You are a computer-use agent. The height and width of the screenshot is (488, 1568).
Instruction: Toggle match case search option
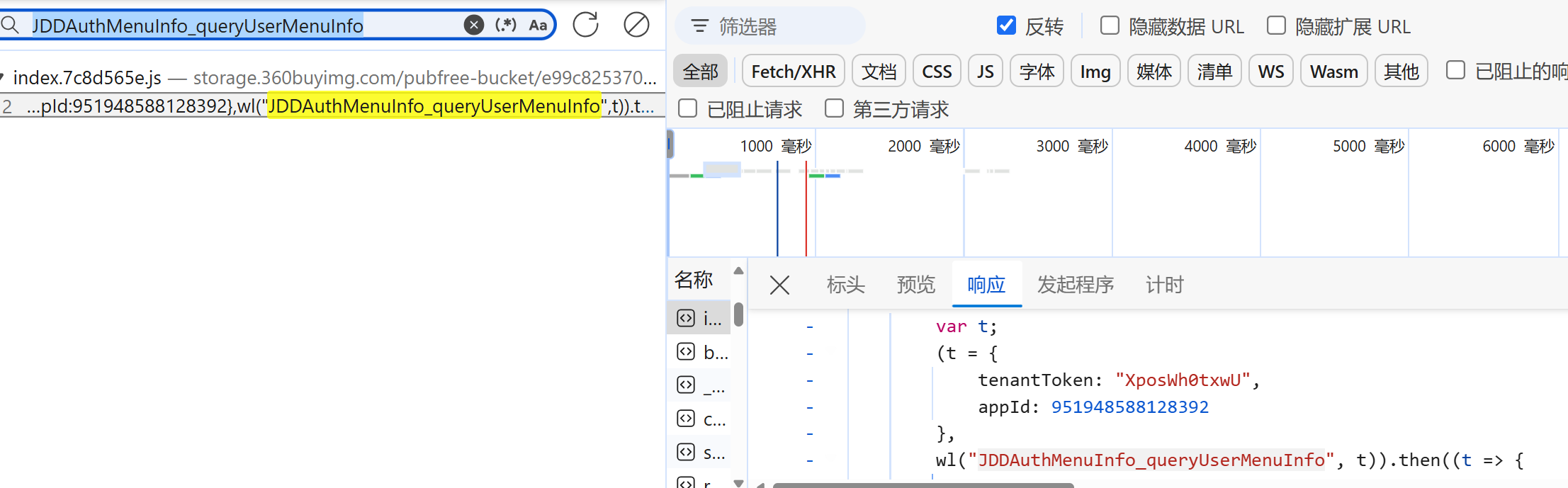point(538,25)
